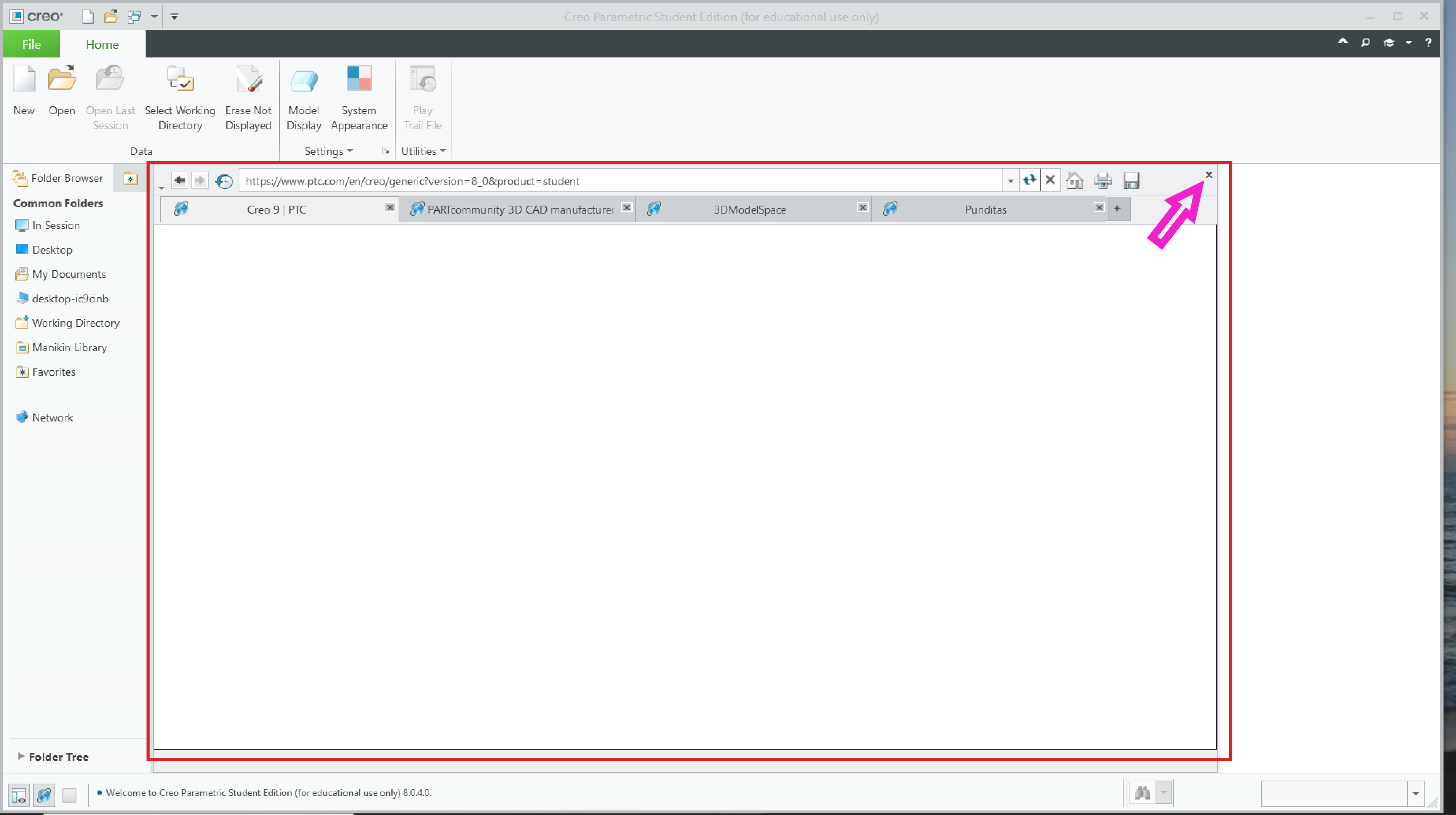
Task: Go to browser home page
Action: click(x=1075, y=180)
